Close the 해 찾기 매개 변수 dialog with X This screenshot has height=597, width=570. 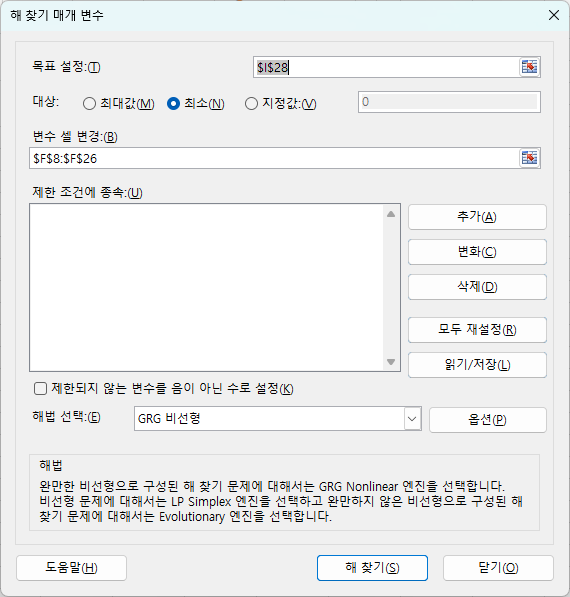click(554, 15)
